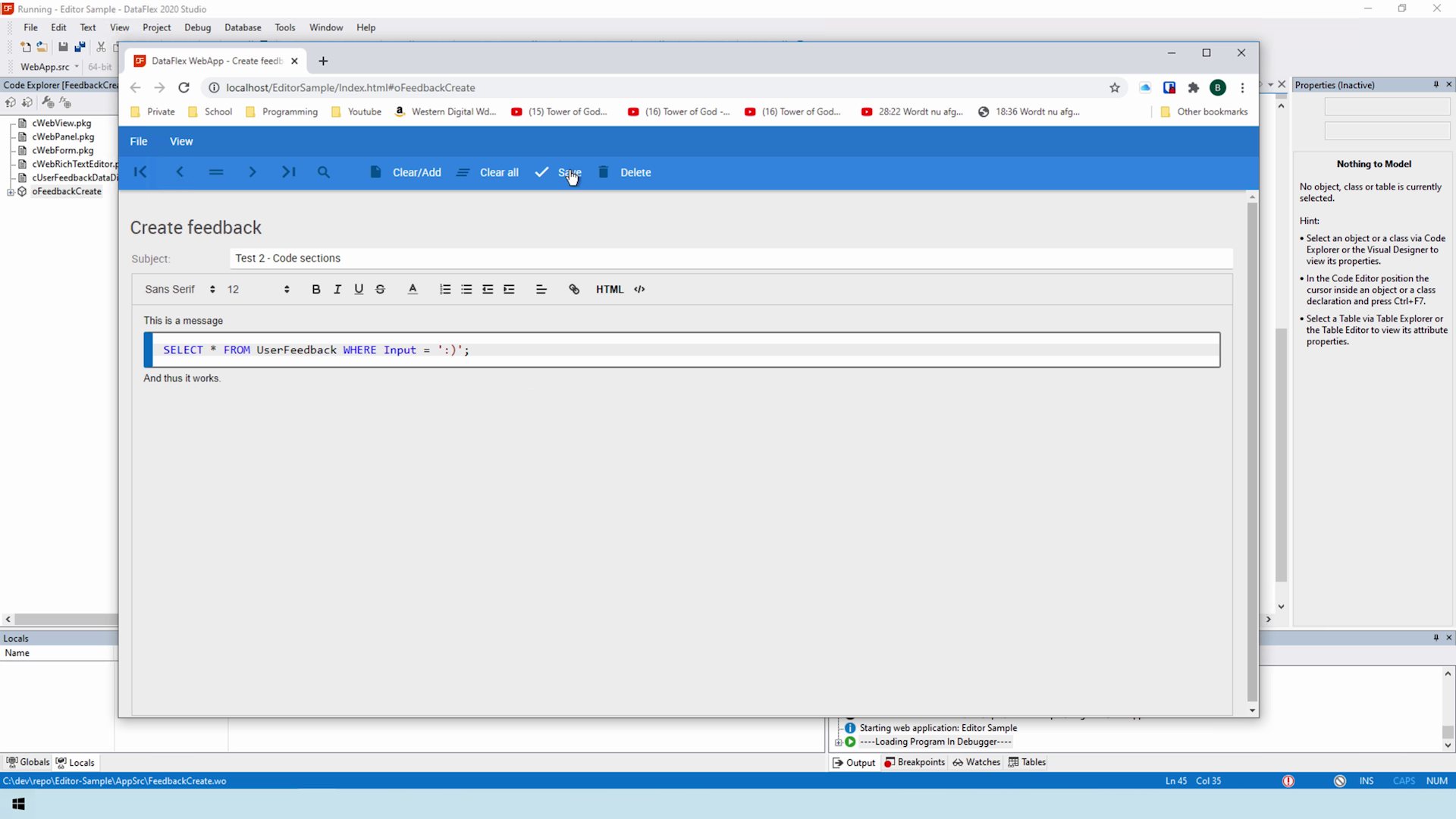The width and height of the screenshot is (1456, 819).
Task: Expand oFeedbackCreate tree node
Action: coord(11,192)
